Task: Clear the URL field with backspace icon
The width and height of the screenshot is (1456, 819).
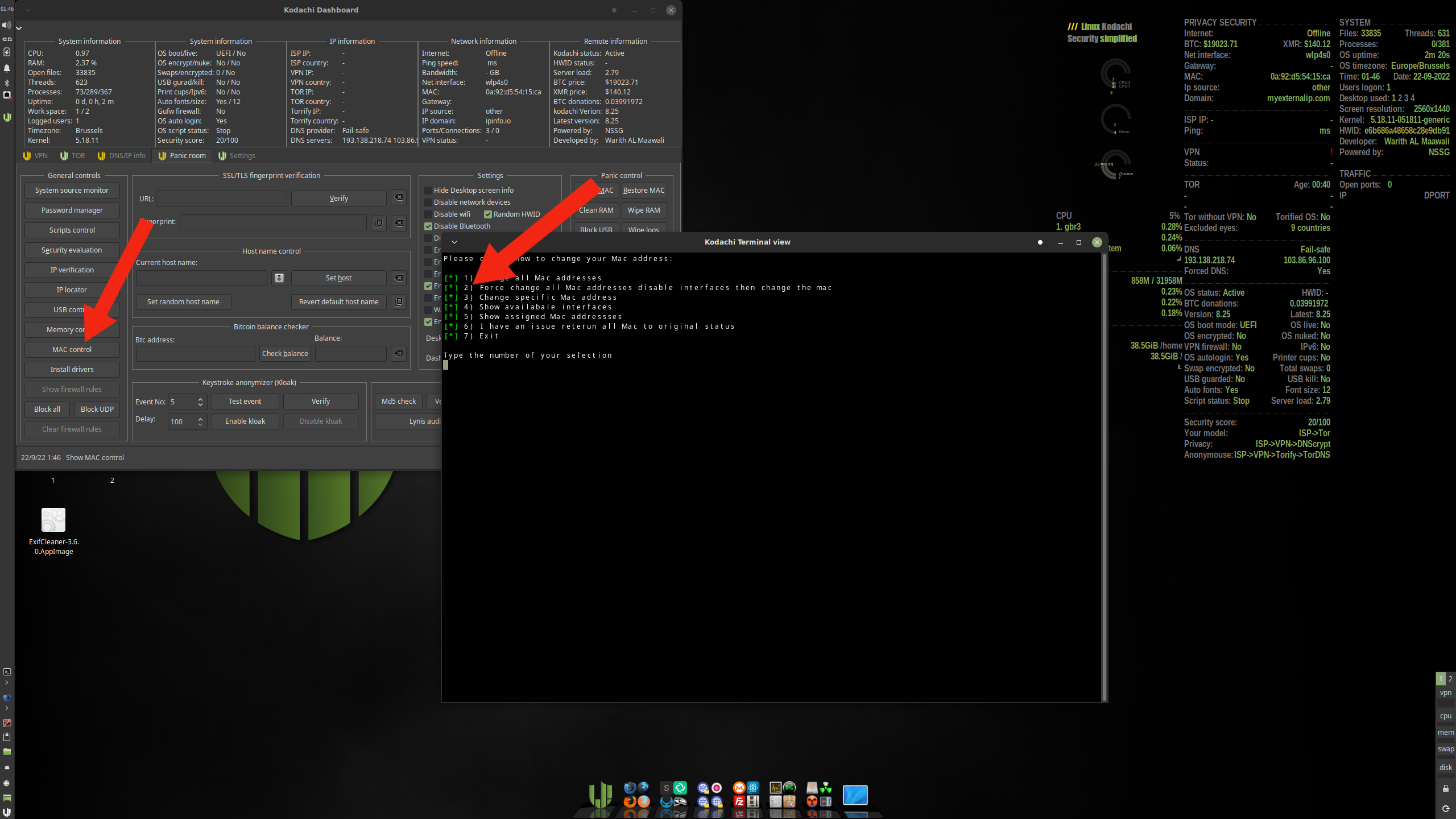Action: click(x=399, y=197)
